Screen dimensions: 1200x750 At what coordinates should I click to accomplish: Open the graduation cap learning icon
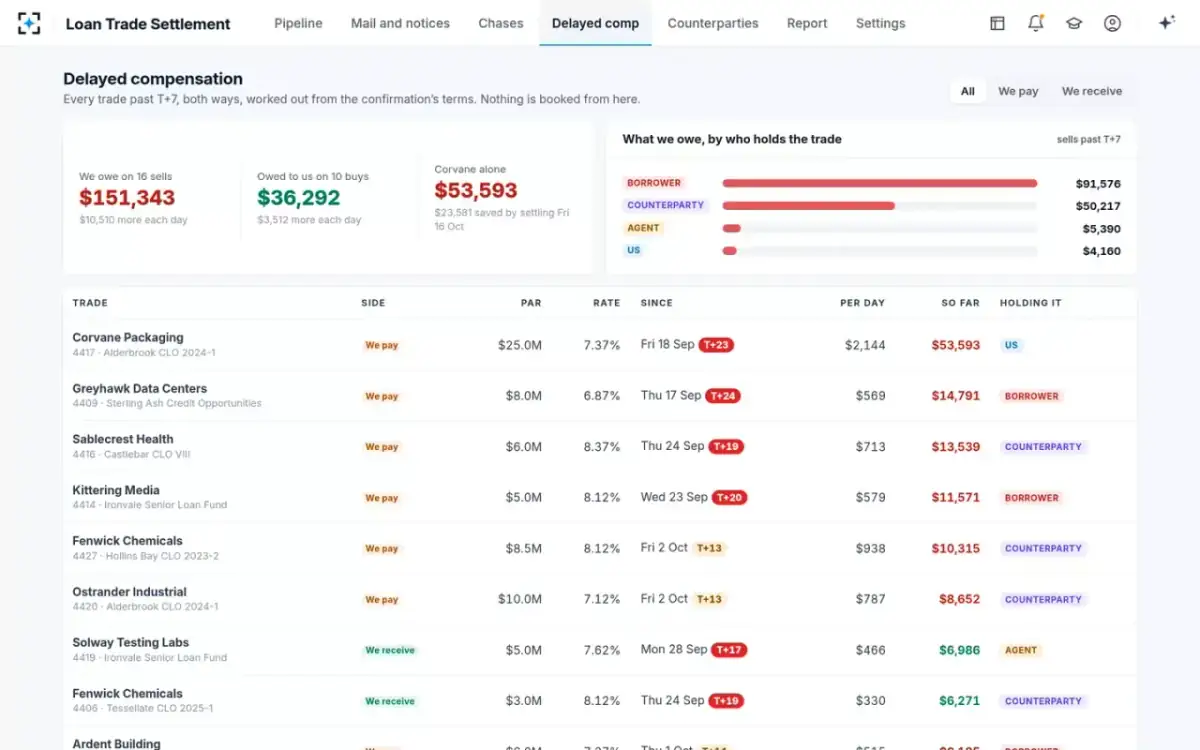[x=1074, y=23]
